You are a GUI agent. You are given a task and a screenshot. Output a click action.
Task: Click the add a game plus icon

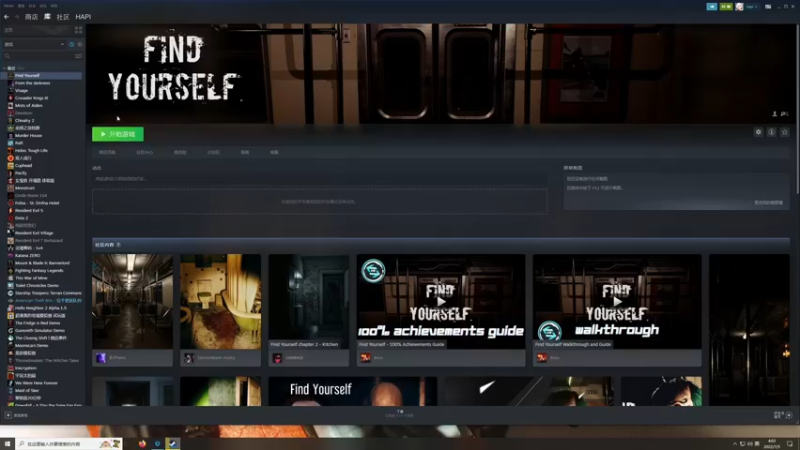(8, 415)
